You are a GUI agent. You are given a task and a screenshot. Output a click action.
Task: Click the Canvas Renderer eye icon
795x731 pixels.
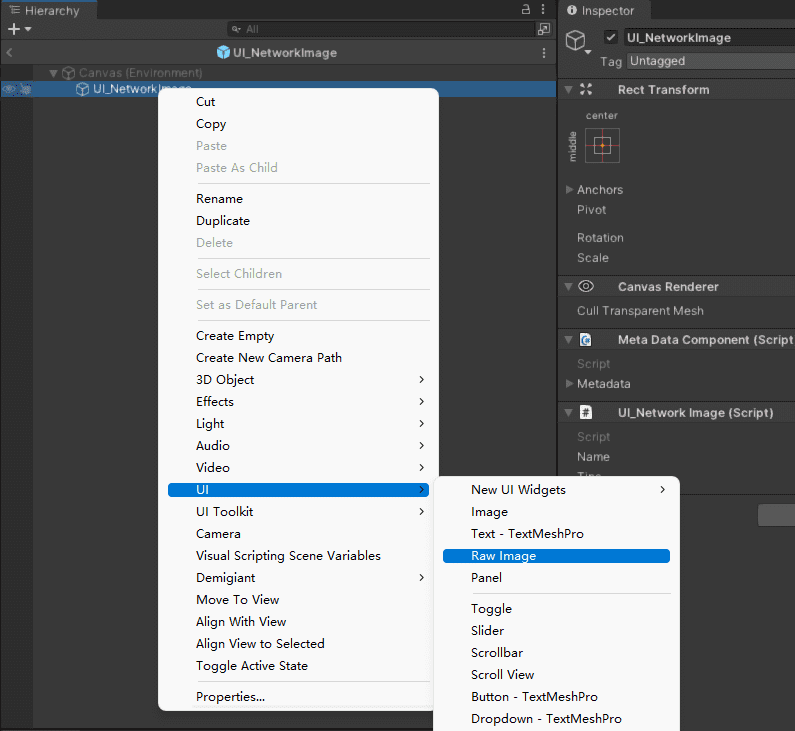tap(586, 287)
